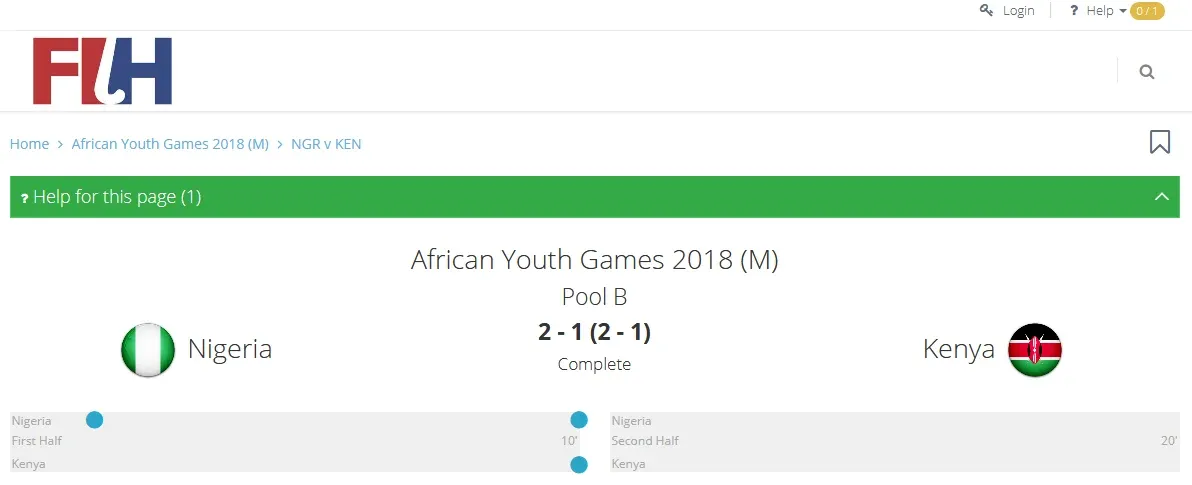Click Nigeria's earliest first-half goal marker
1192x485 pixels.
[x=95, y=420]
